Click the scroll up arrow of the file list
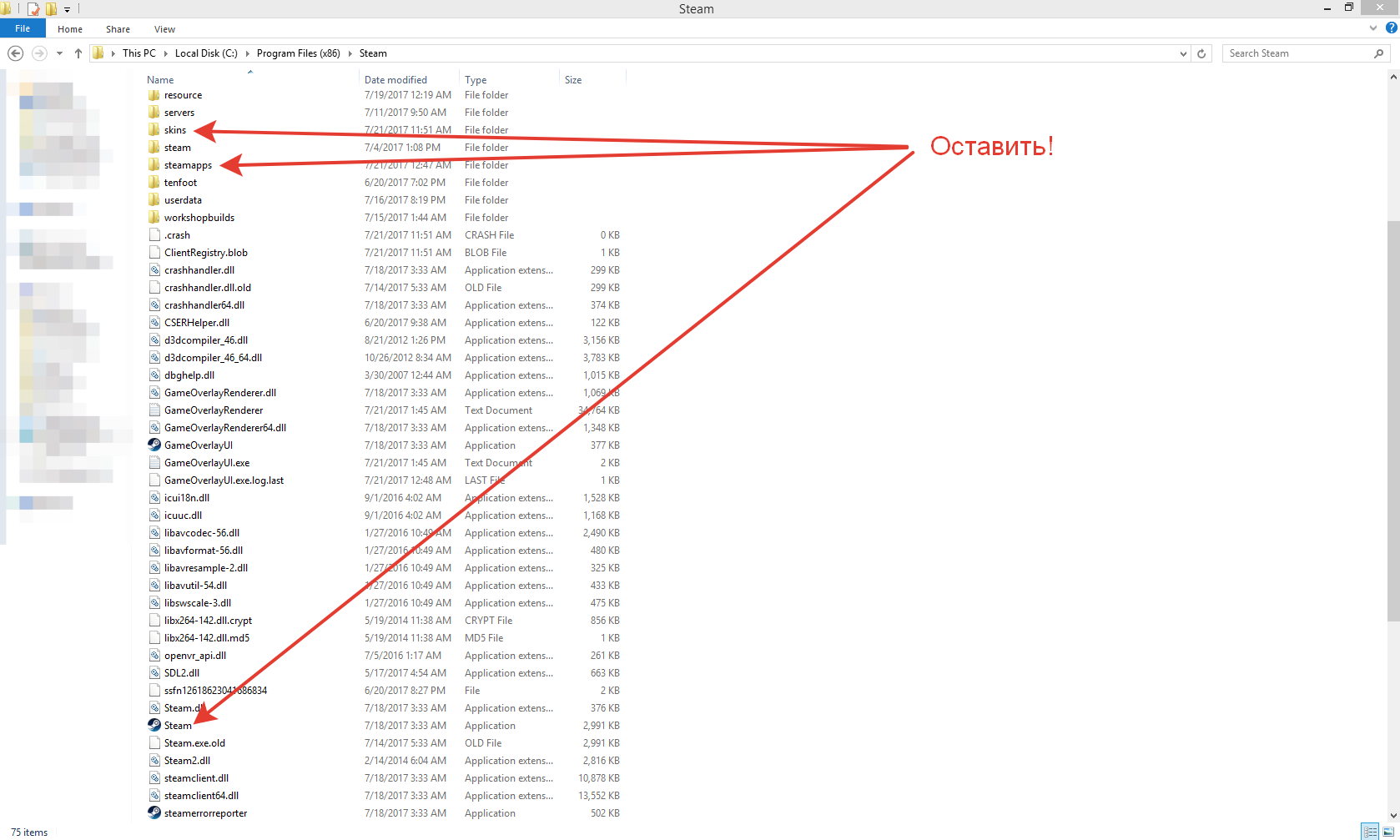1400x840 pixels. click(x=1393, y=77)
